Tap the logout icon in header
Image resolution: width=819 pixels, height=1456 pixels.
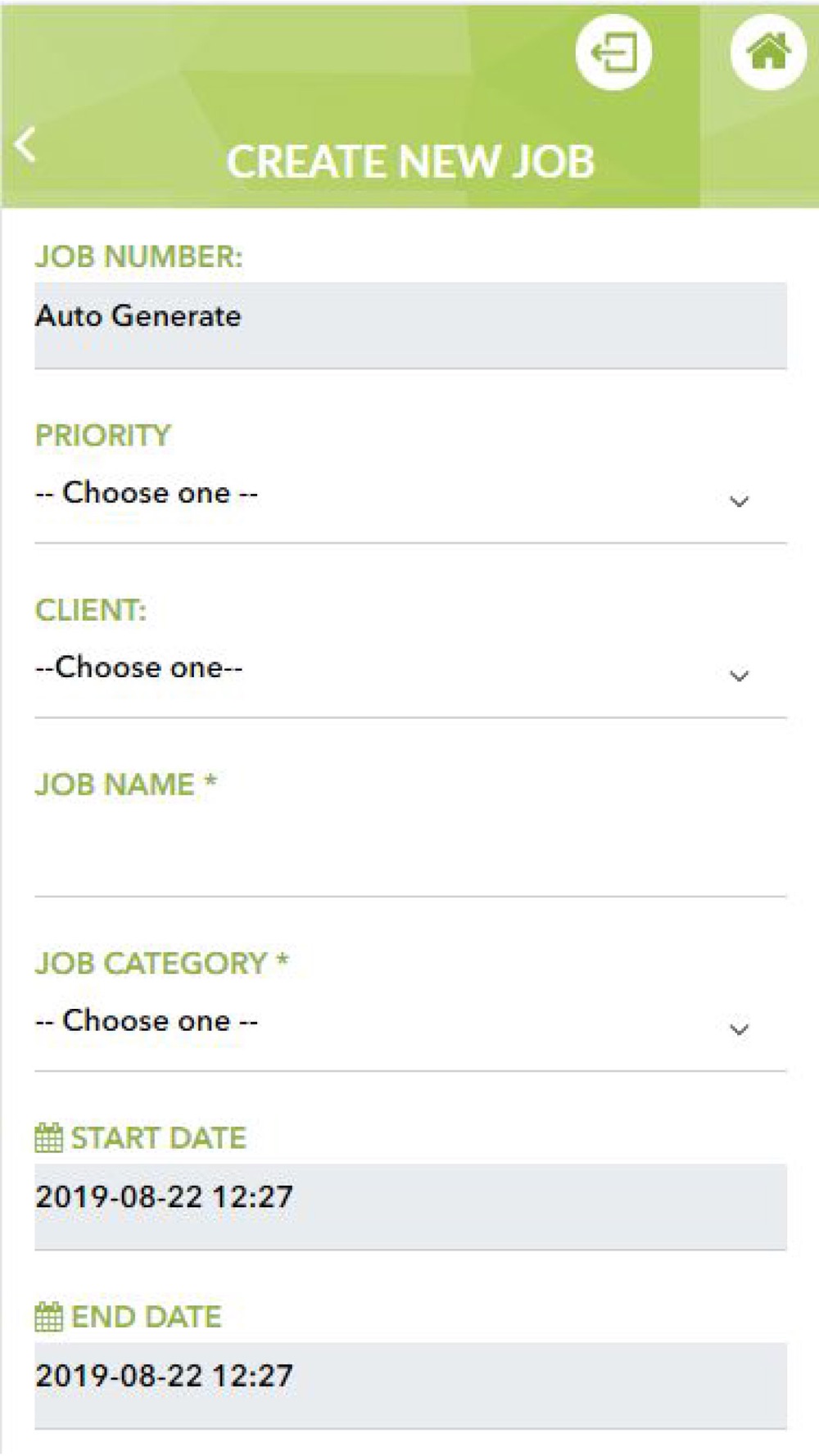coord(613,52)
